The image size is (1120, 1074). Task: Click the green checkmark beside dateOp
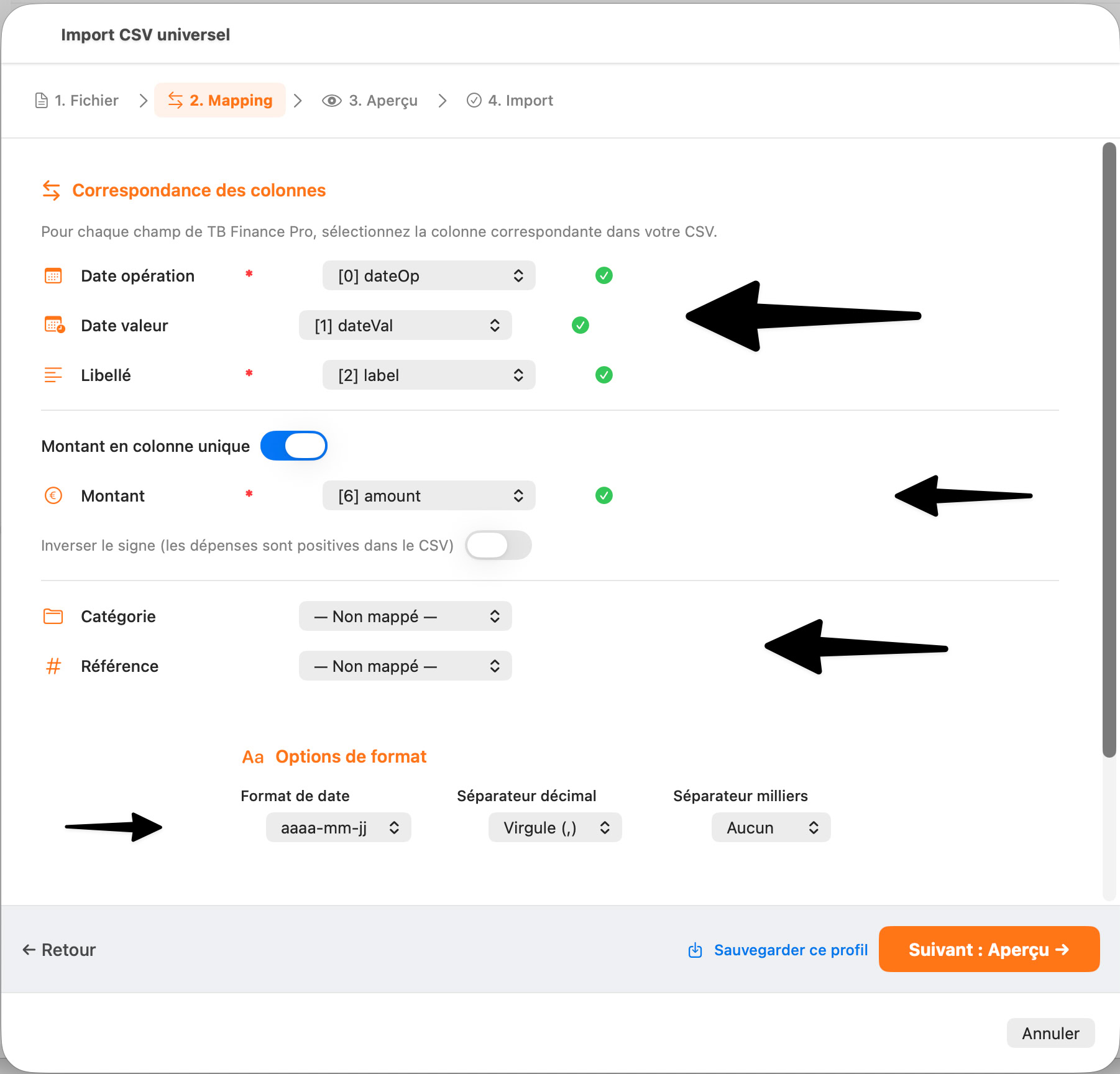604,275
